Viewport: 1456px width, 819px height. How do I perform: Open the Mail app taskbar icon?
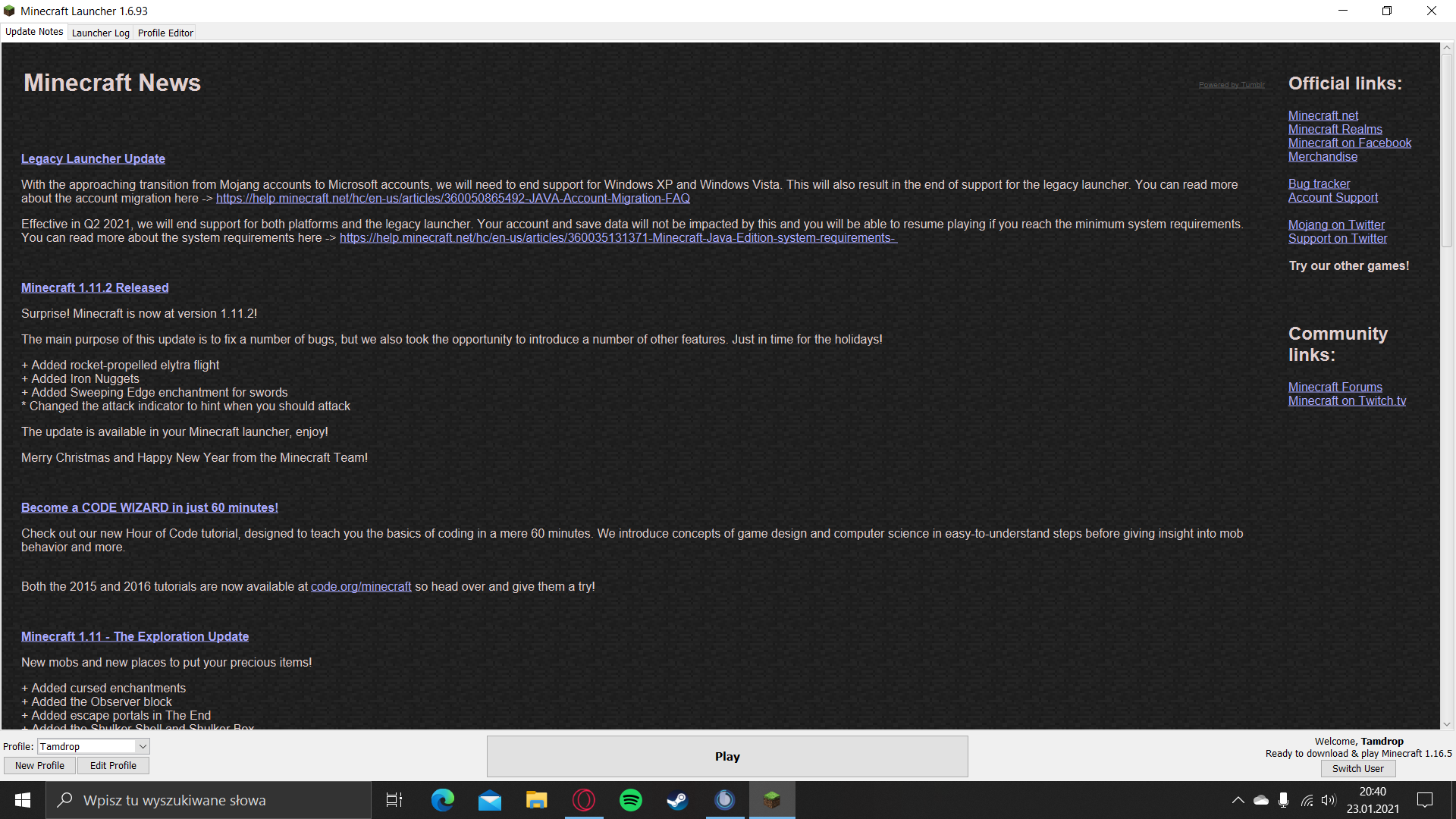[x=489, y=800]
